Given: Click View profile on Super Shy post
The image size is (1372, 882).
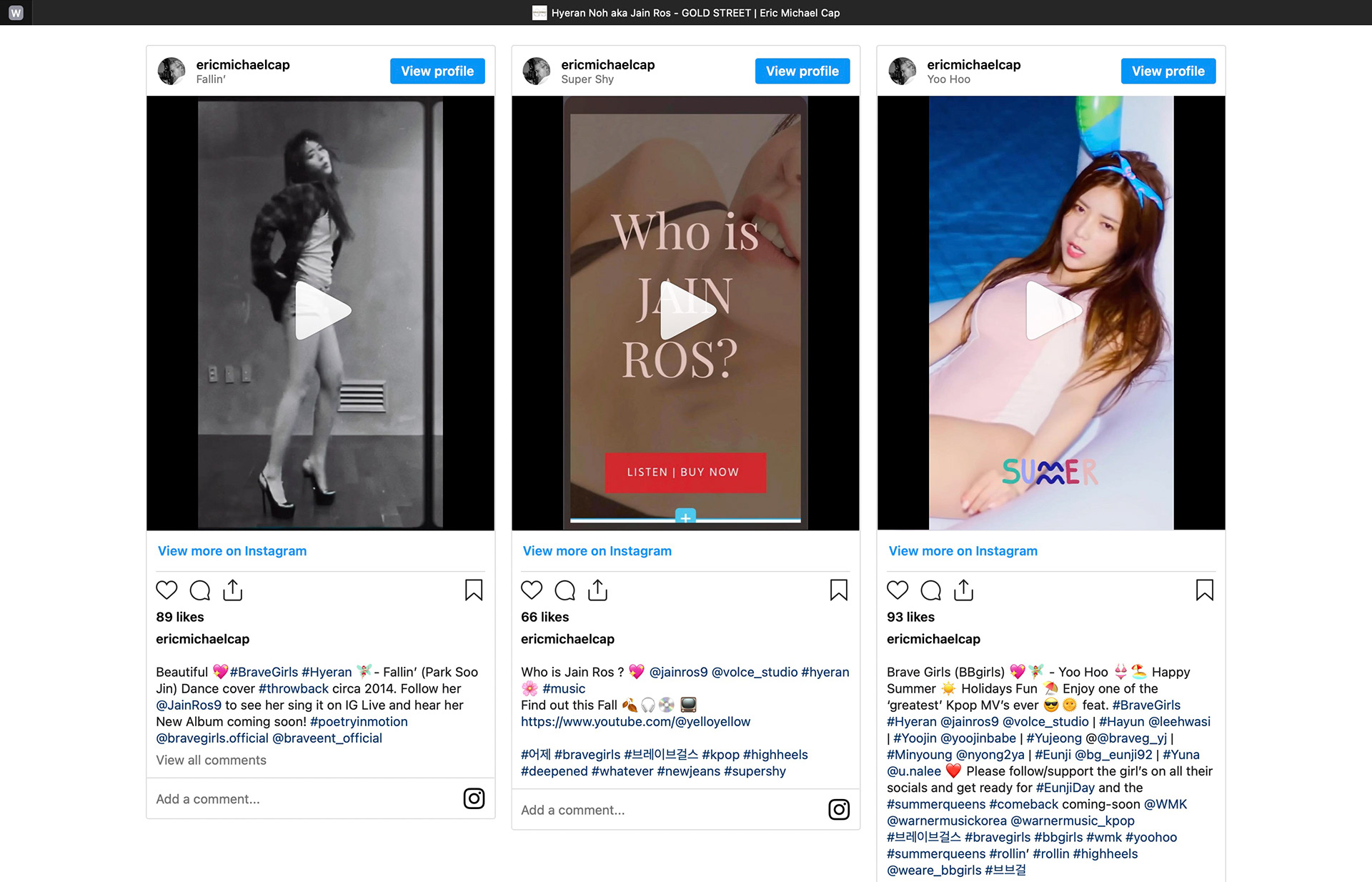Looking at the screenshot, I should point(802,71).
